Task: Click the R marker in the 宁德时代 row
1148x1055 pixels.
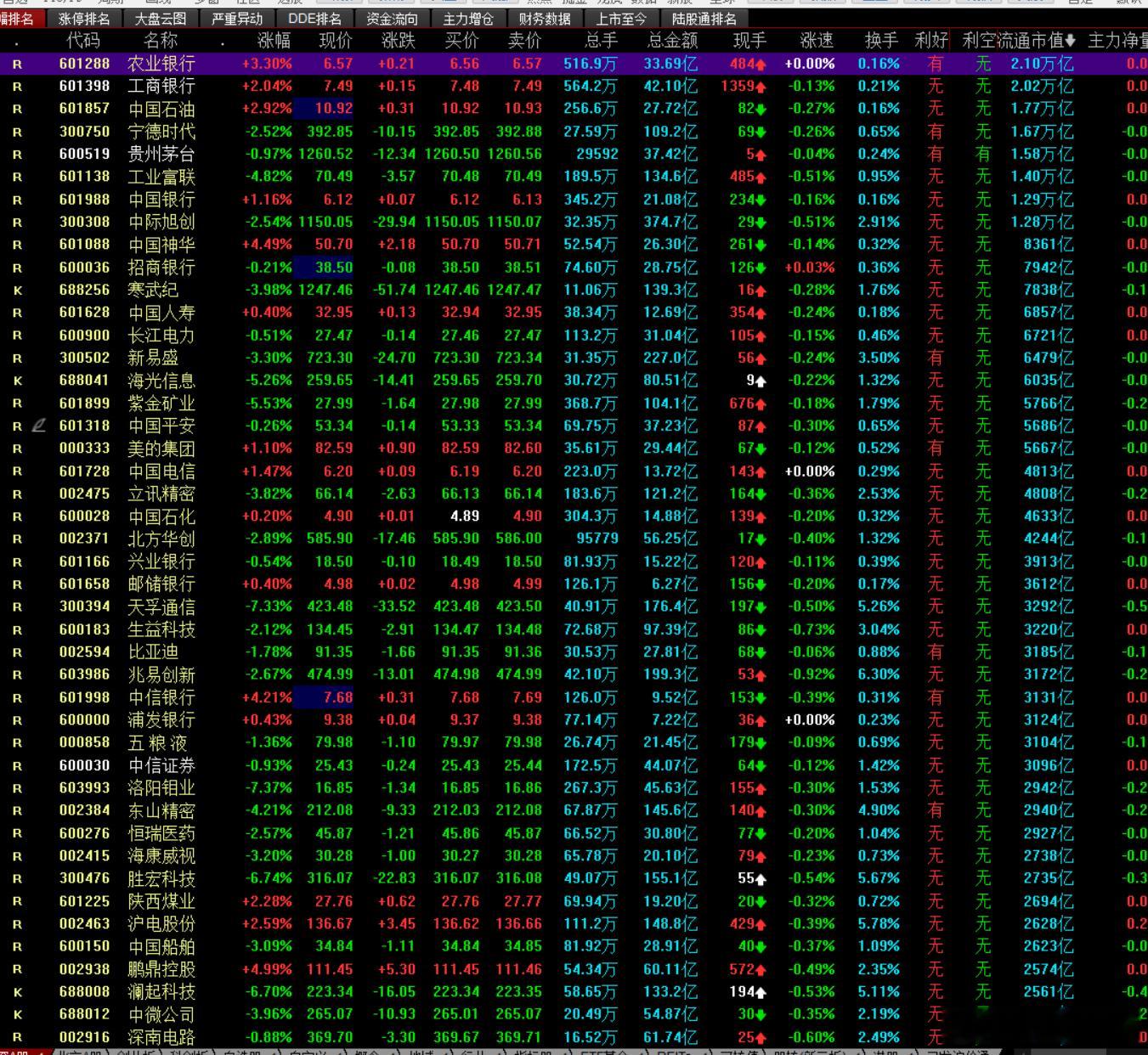Action: 18,132
